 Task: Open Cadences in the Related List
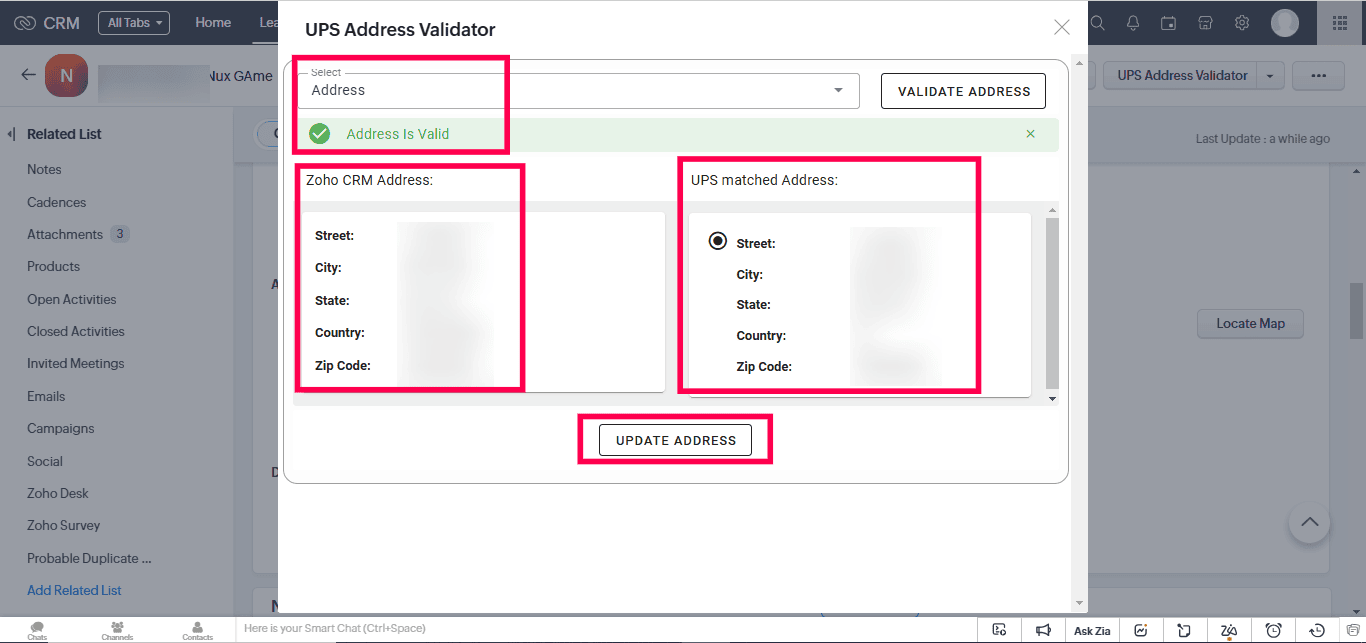click(x=56, y=202)
